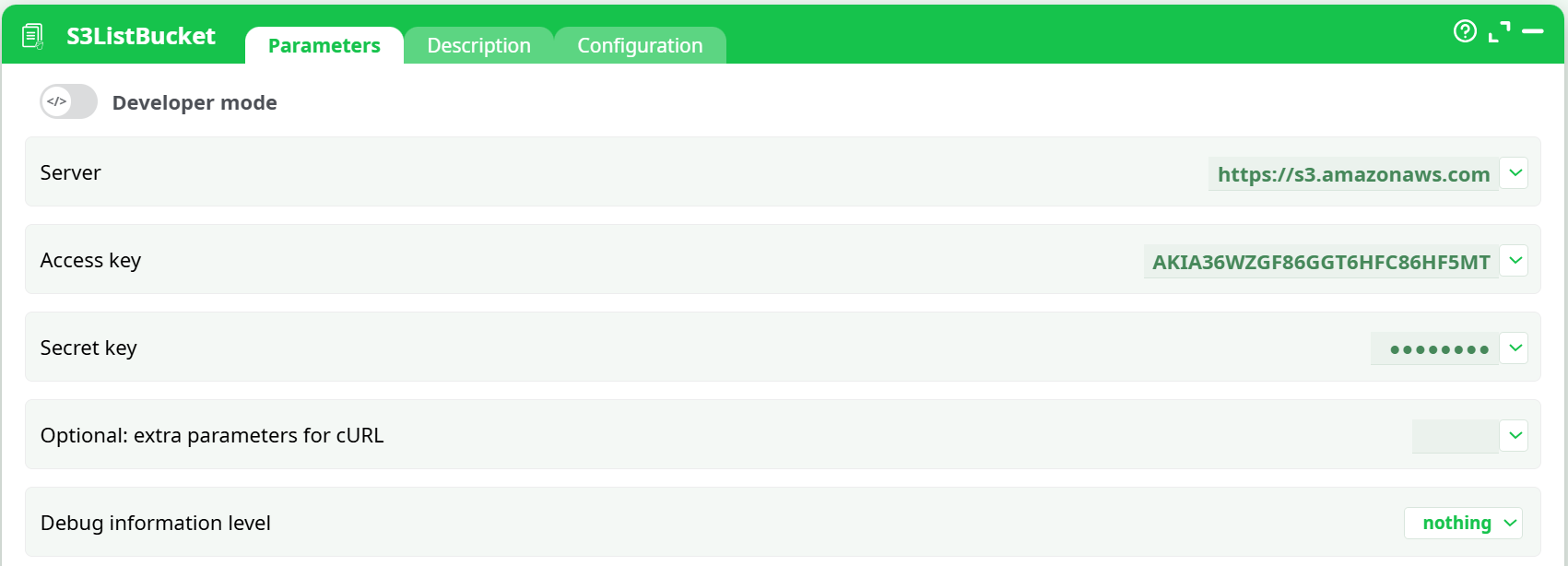1568x566 pixels.
Task: Click the https://s3.amazonaws.com server value
Action: tap(1351, 174)
